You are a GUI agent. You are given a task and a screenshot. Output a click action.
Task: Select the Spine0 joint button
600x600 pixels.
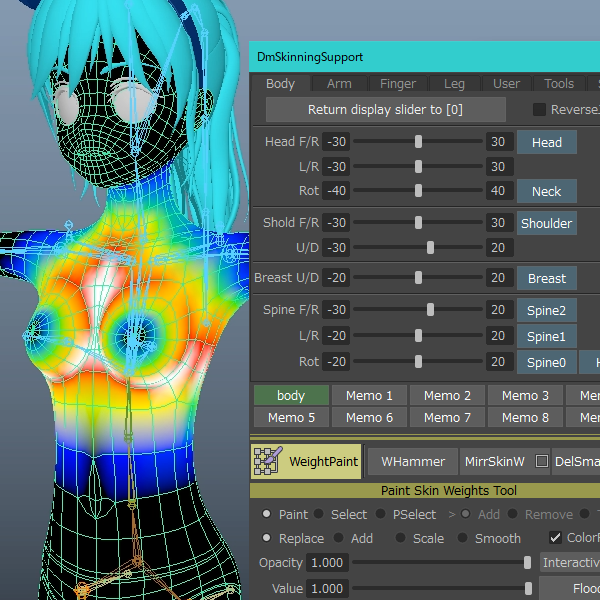[547, 362]
